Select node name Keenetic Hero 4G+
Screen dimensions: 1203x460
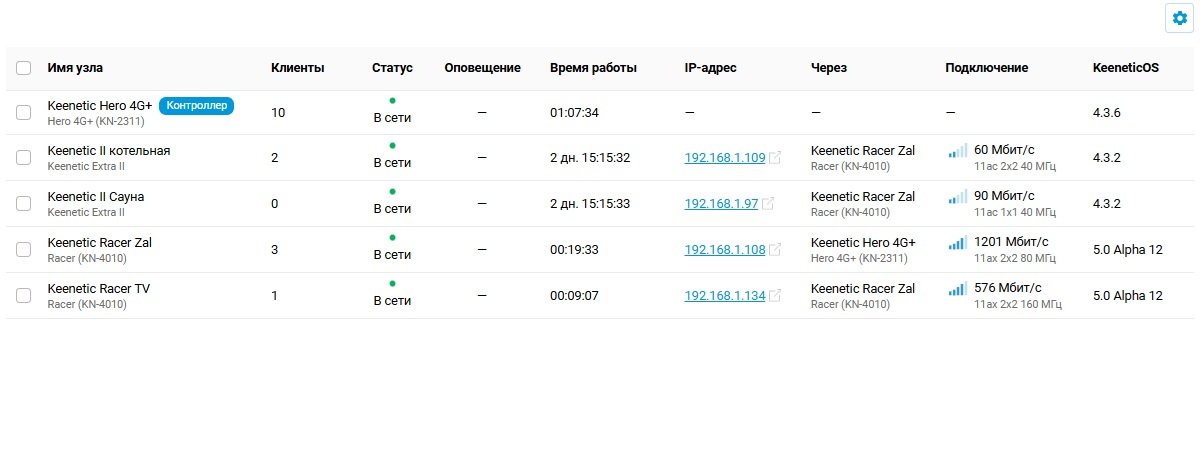click(x=100, y=105)
